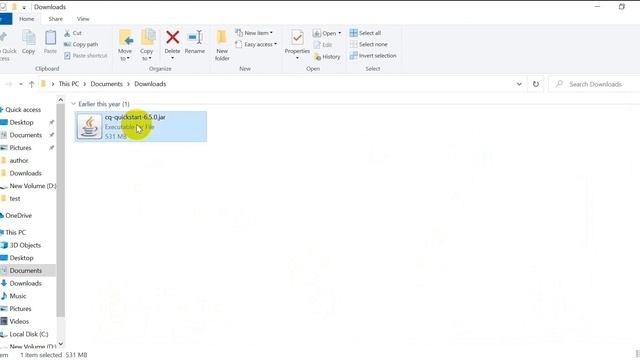Click Copy path in Clipboard group
Image resolution: width=640 pixels, height=360 pixels.
[x=81, y=44]
